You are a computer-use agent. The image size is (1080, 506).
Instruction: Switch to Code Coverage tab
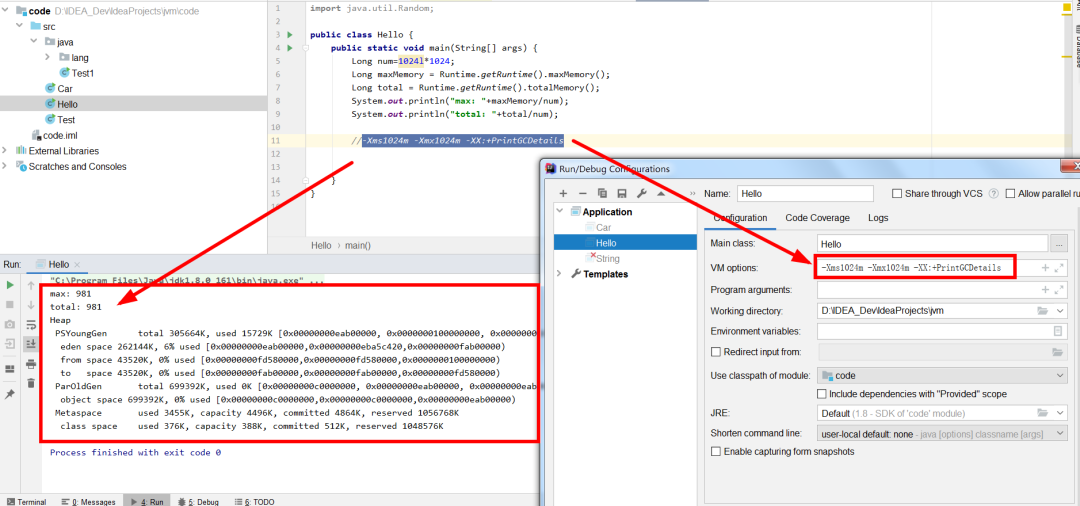[818, 218]
